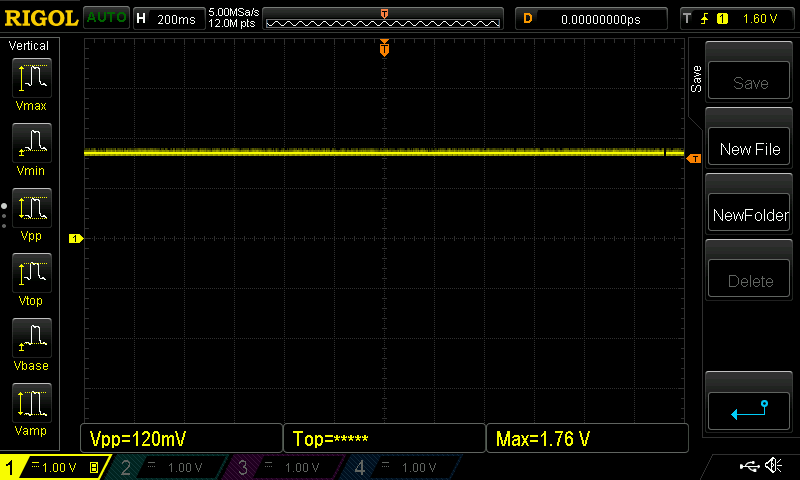
Task: Click the 5.00MSa/s sample rate text
Action: 234,12
